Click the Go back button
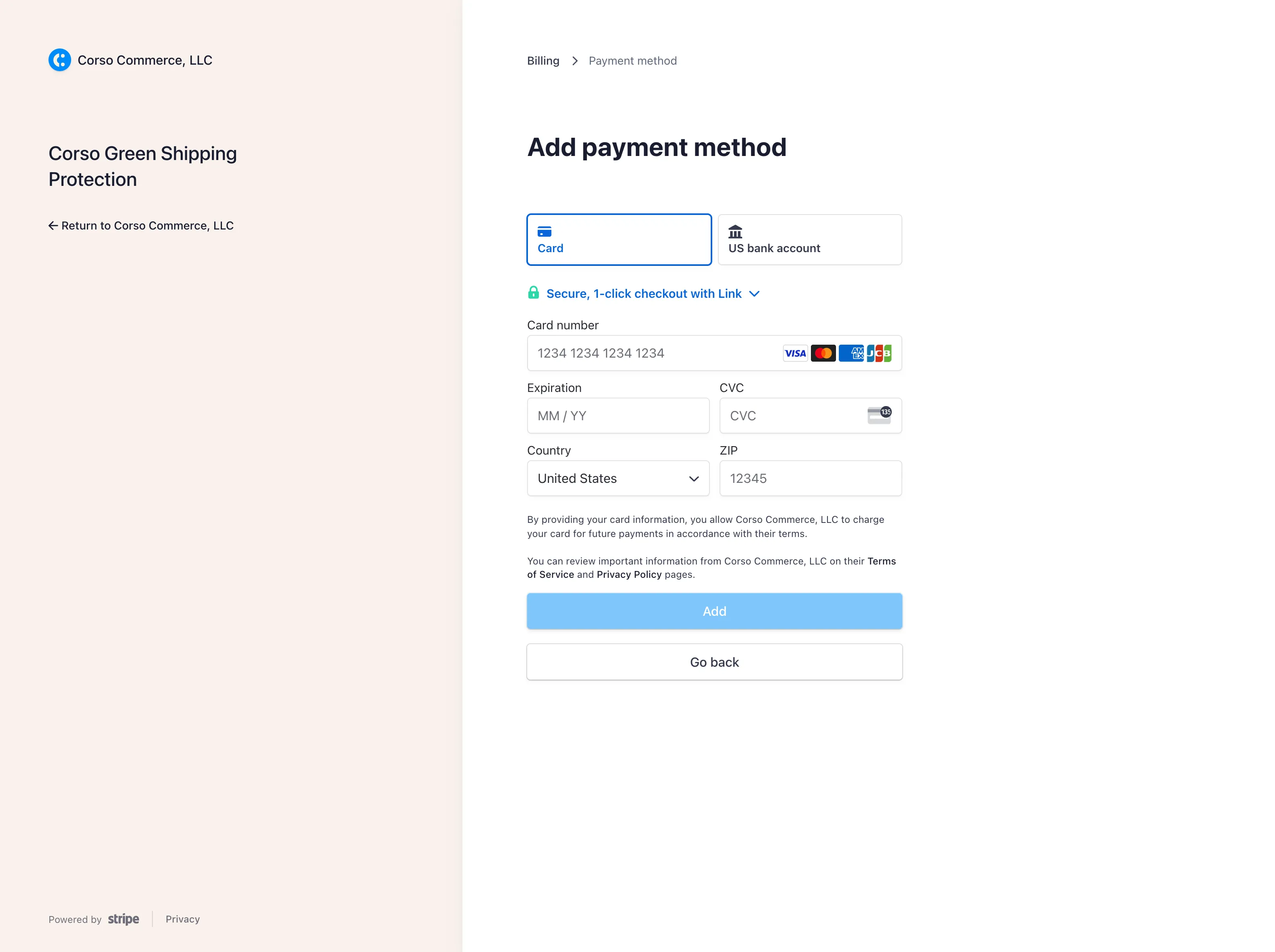1275x952 pixels. click(x=714, y=661)
